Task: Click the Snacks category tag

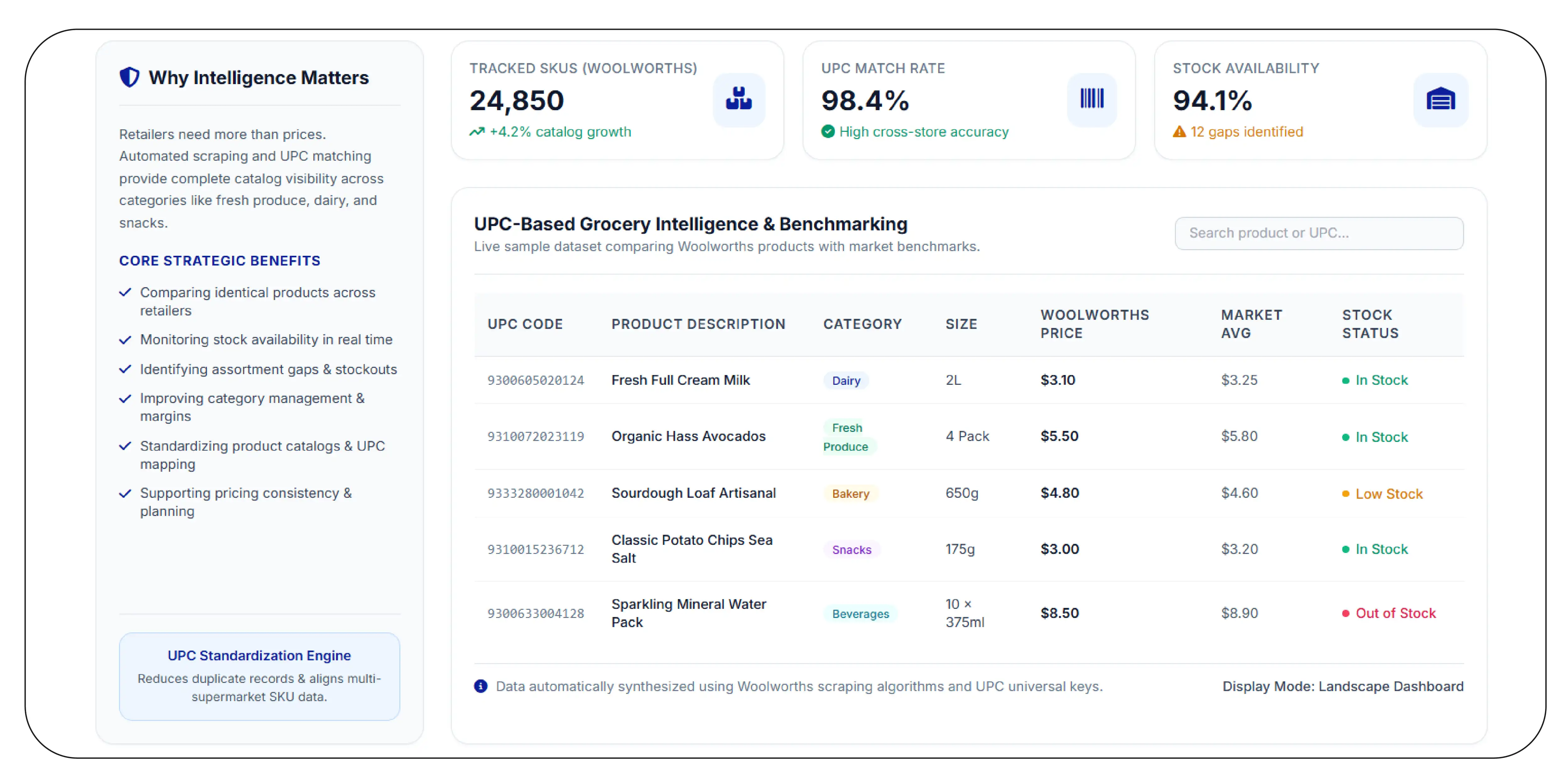Action: click(852, 550)
